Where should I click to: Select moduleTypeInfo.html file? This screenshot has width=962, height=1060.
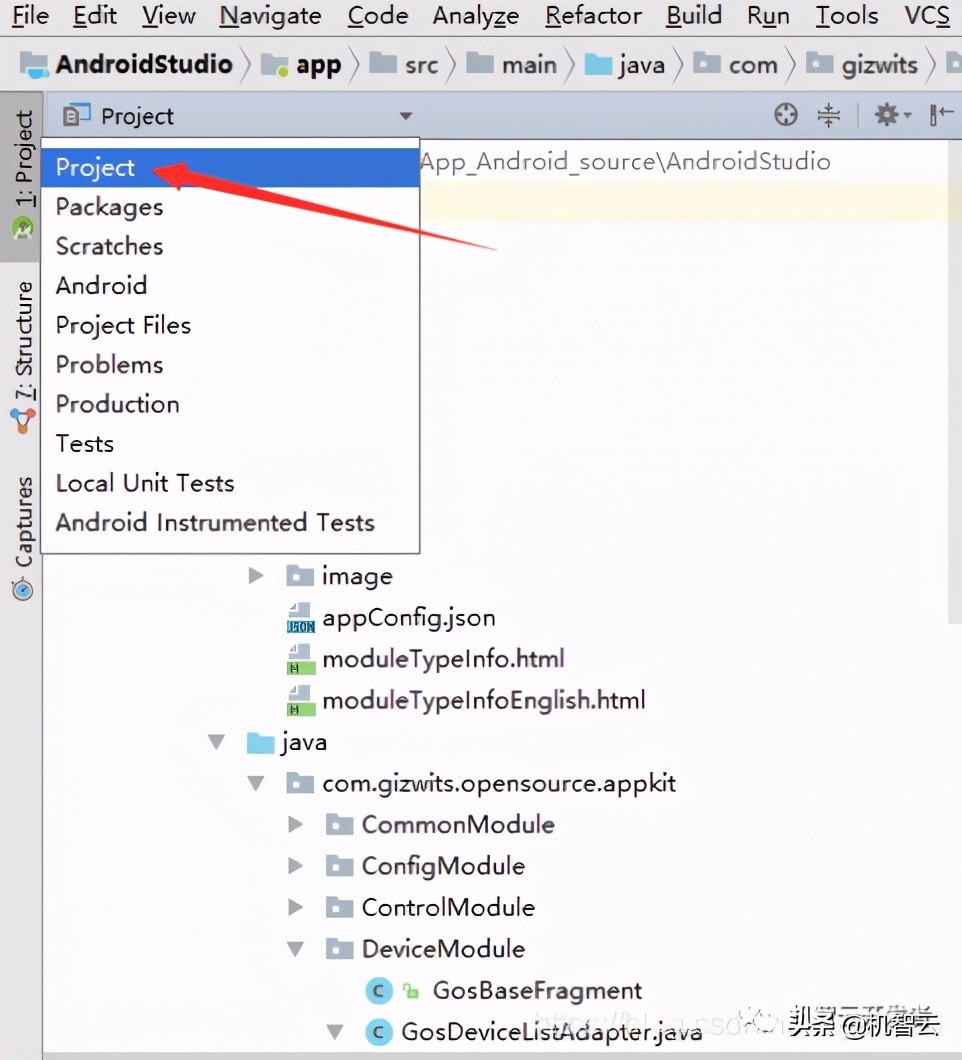[443, 658]
